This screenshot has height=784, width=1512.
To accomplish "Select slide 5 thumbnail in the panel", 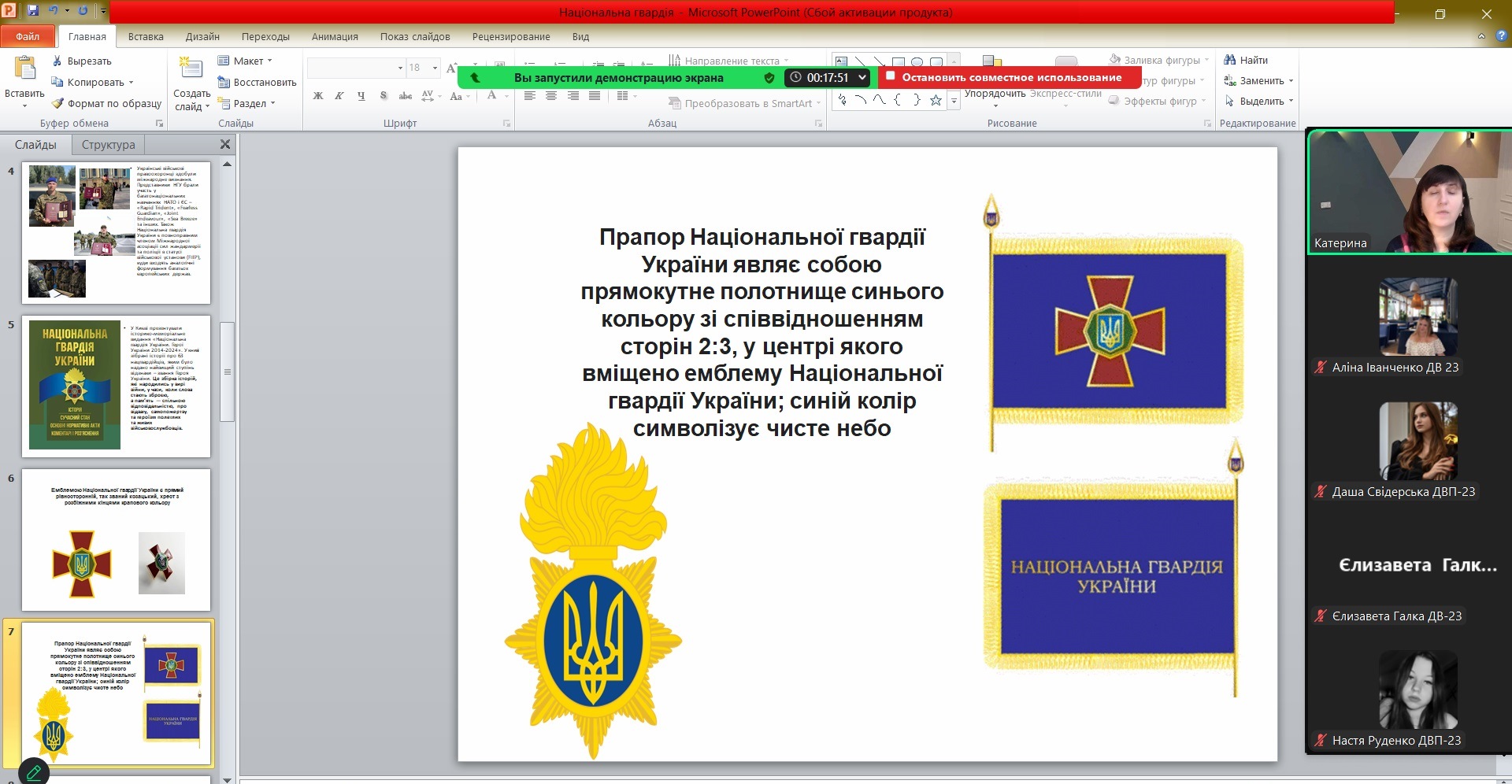I will [116, 386].
